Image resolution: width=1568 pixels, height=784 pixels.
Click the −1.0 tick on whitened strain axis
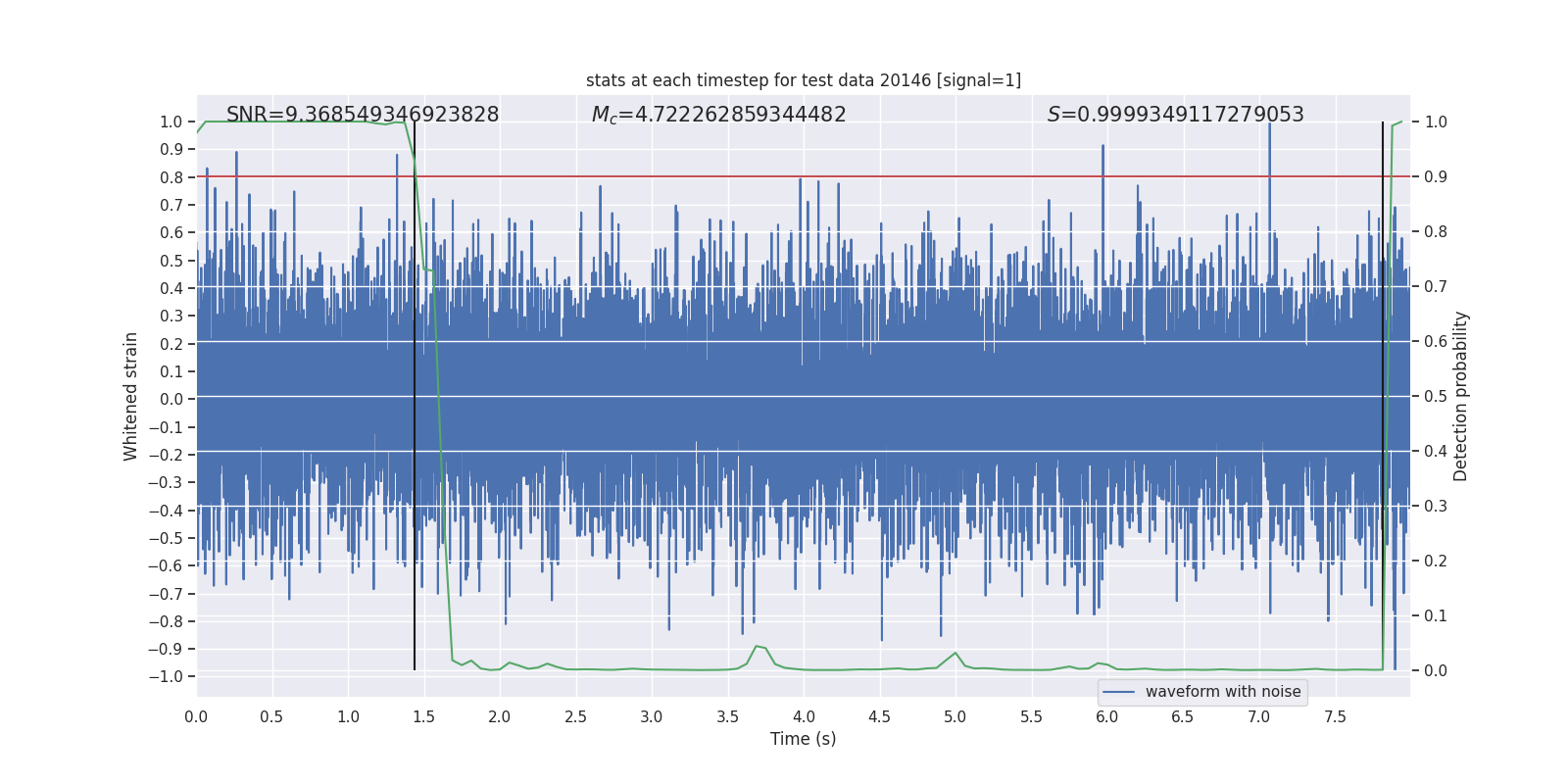166,676
